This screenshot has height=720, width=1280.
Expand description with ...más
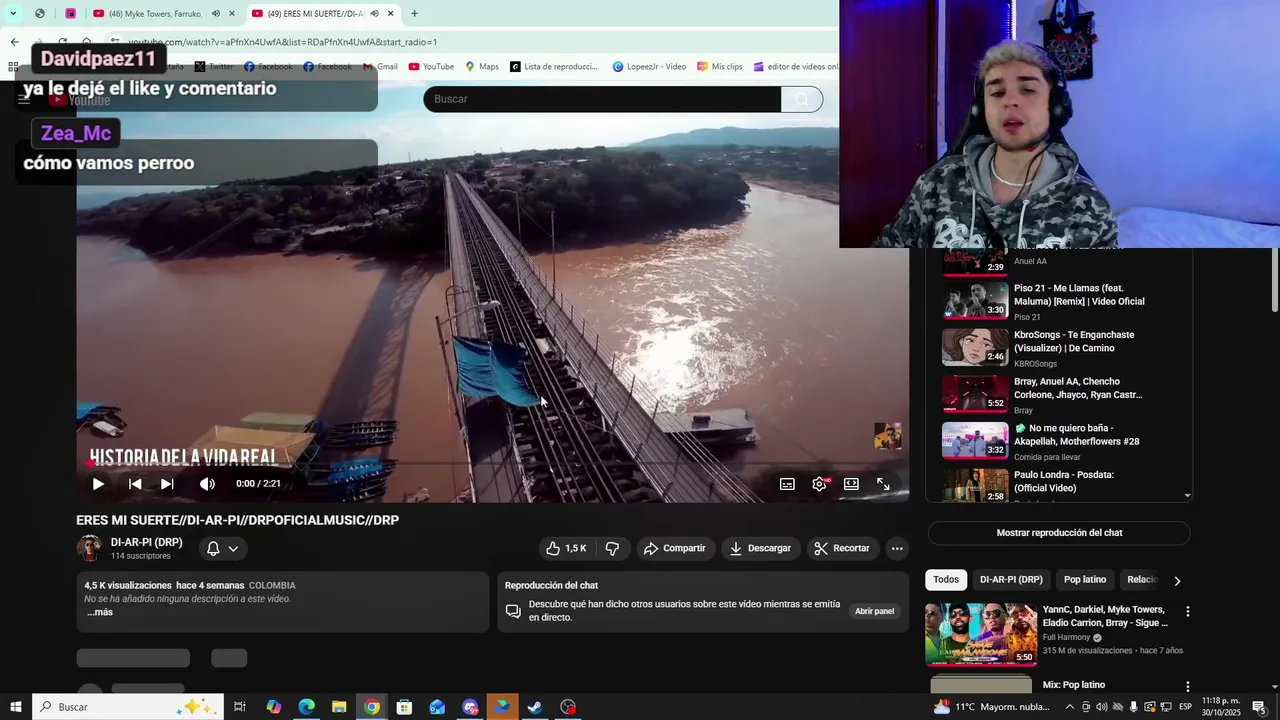99,612
